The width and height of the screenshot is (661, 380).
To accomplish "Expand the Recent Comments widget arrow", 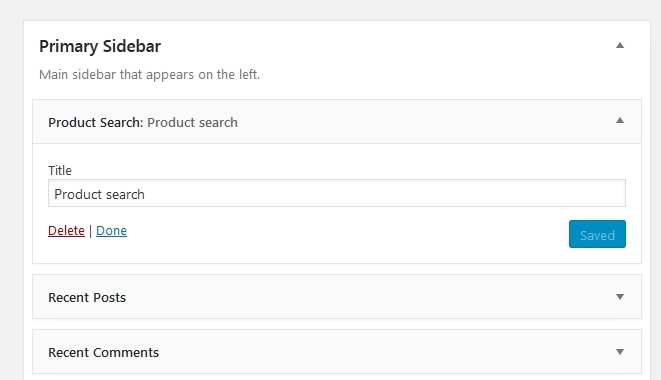I will [x=620, y=352].
